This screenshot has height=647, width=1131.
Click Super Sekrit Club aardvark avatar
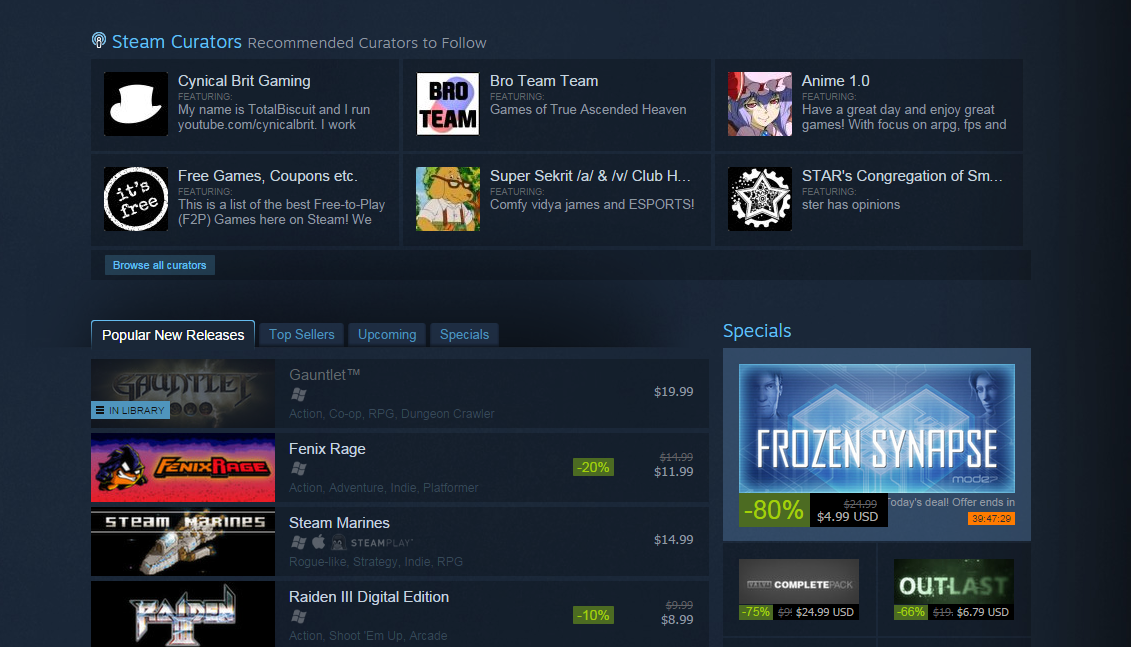coord(447,199)
